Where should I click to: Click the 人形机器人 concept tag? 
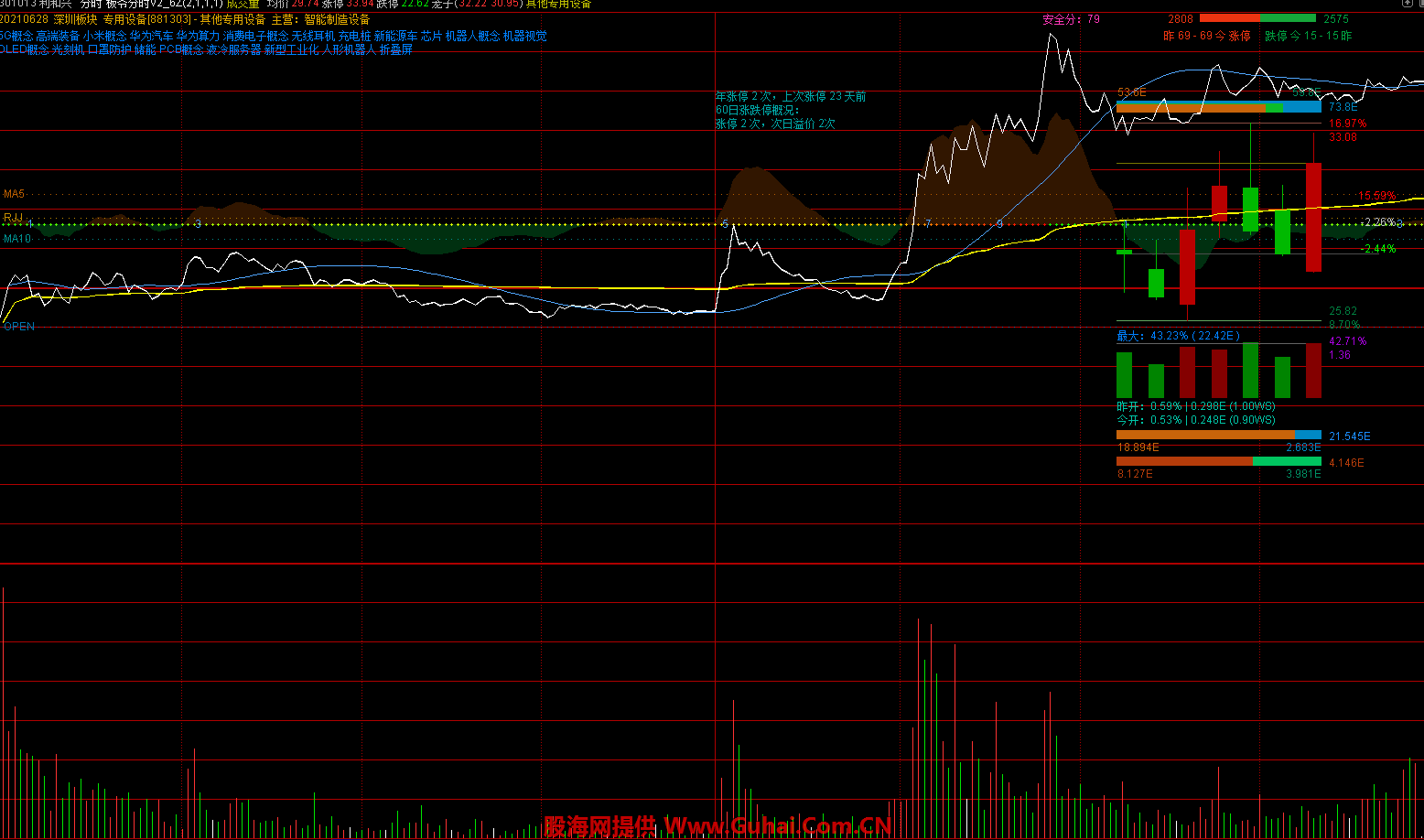tap(349, 50)
